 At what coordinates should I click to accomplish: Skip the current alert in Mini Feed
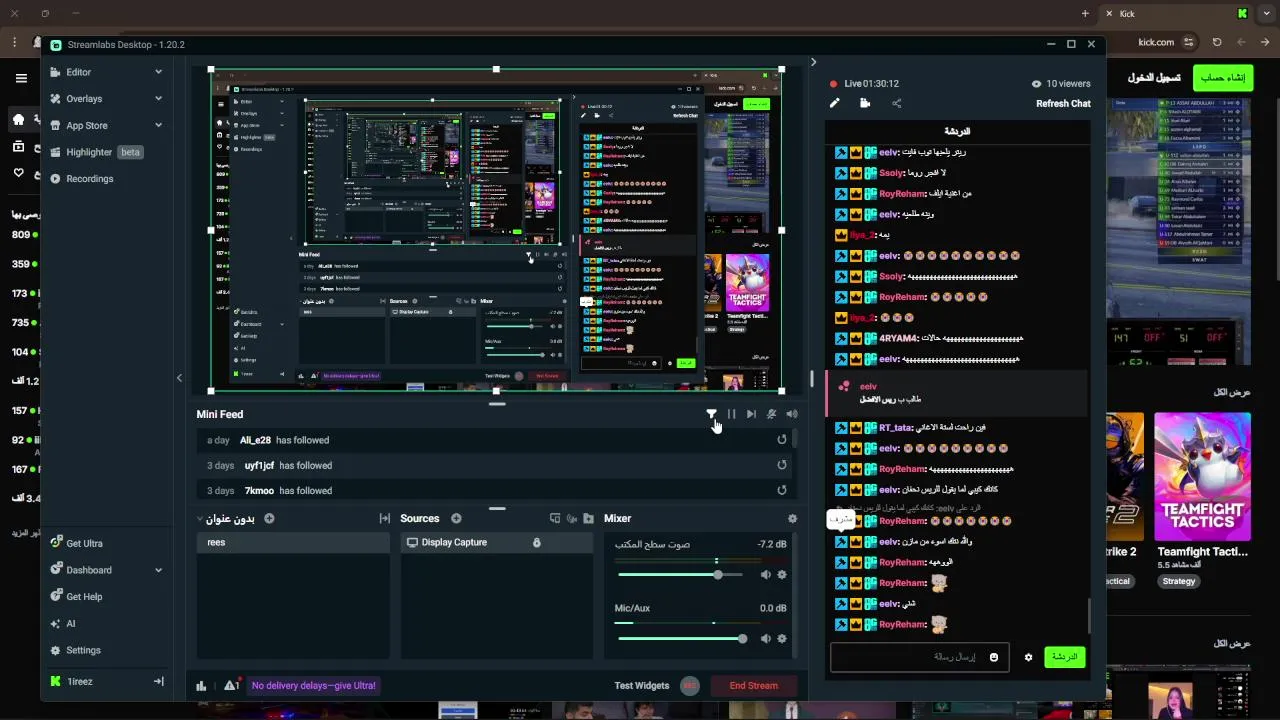pos(751,414)
